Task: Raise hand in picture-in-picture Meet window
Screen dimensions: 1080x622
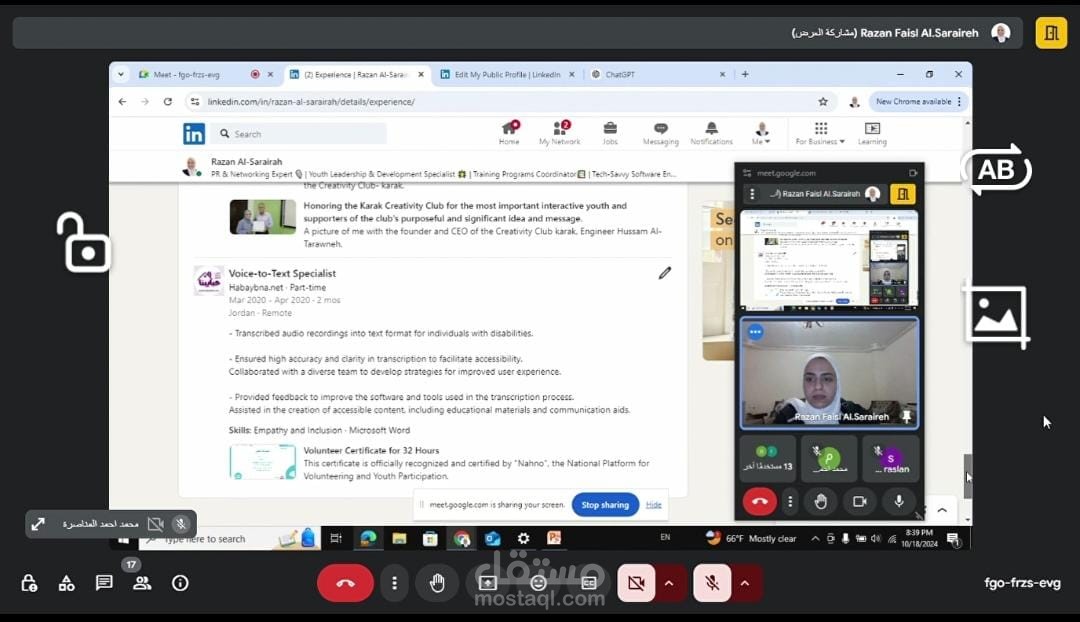Action: point(820,501)
